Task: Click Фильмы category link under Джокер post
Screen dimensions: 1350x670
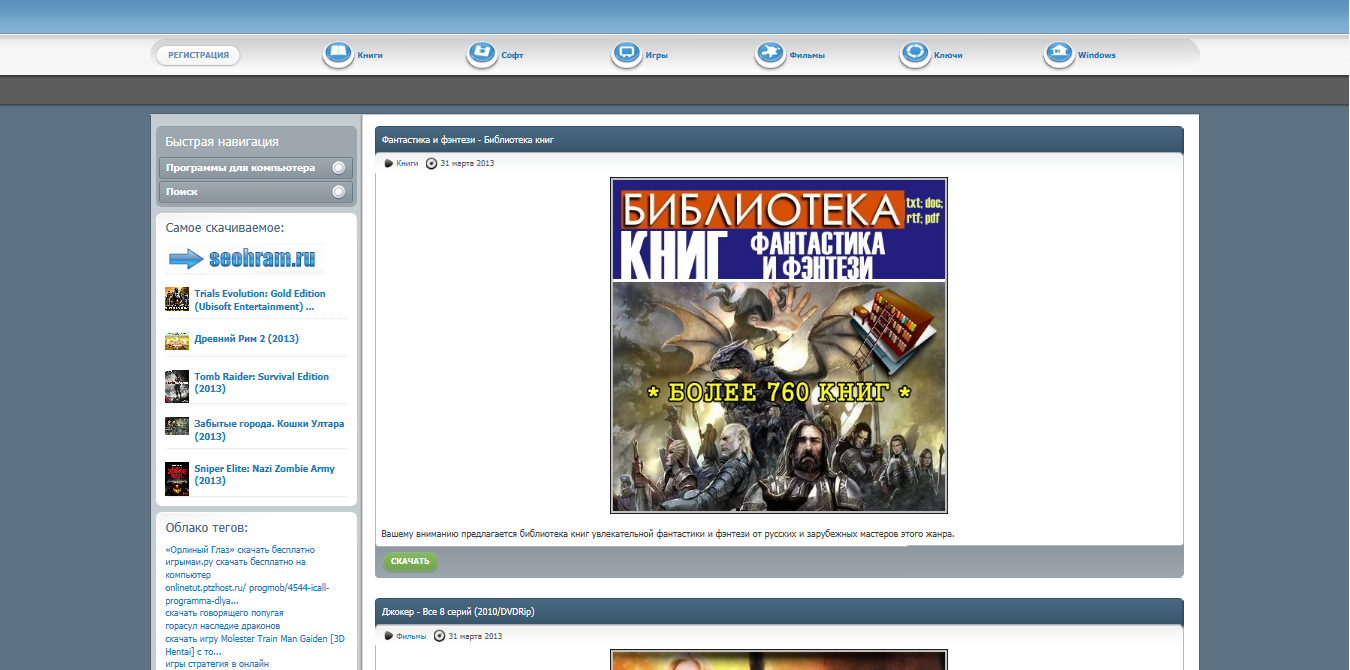Action: pos(411,636)
